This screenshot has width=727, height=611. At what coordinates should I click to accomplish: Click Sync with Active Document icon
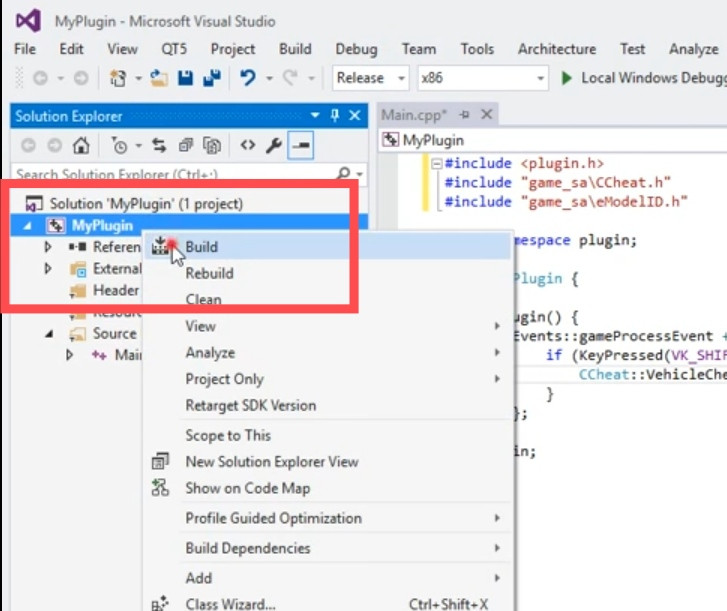point(159,146)
